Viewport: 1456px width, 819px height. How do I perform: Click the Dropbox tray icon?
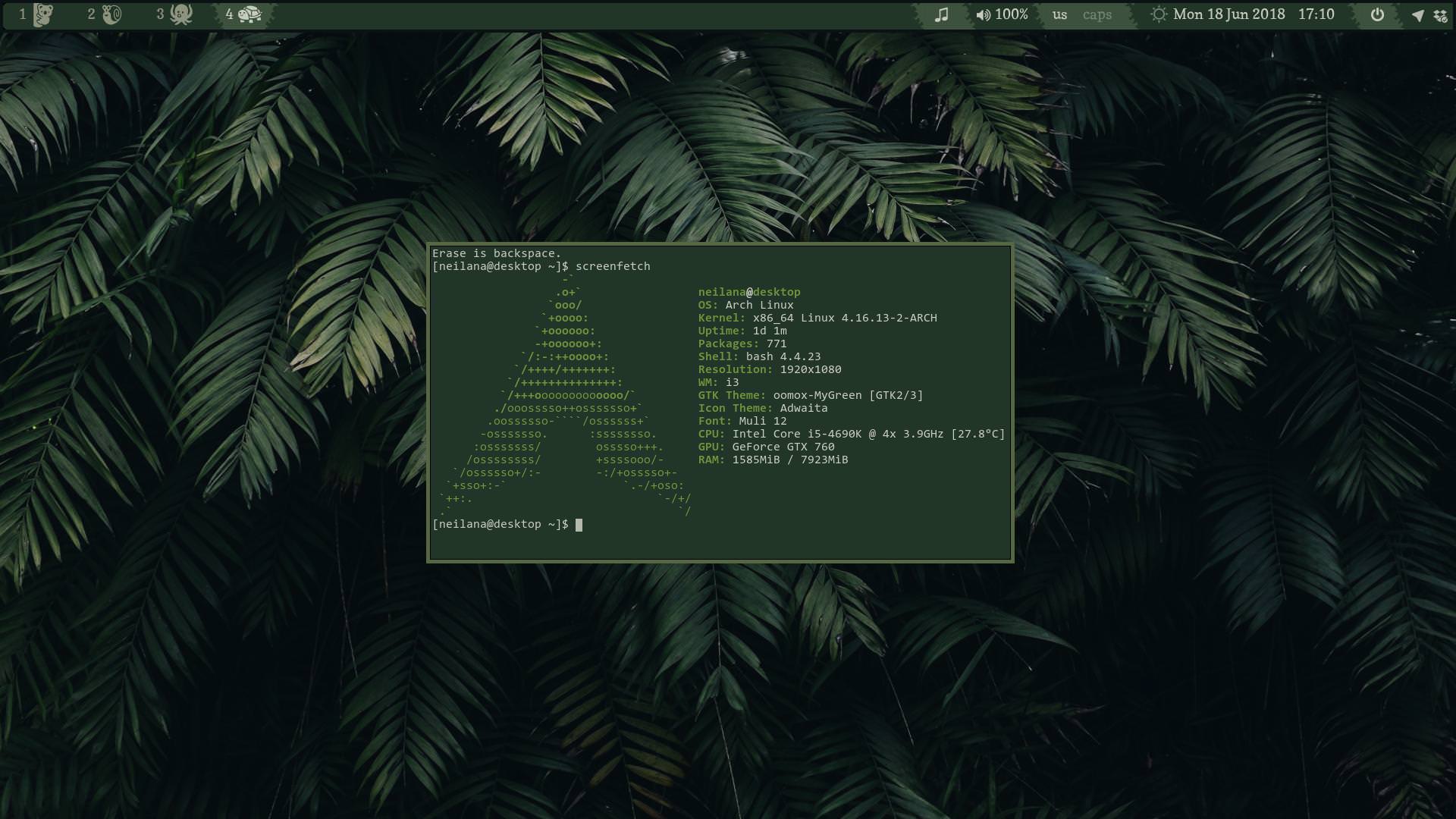pos(1440,15)
